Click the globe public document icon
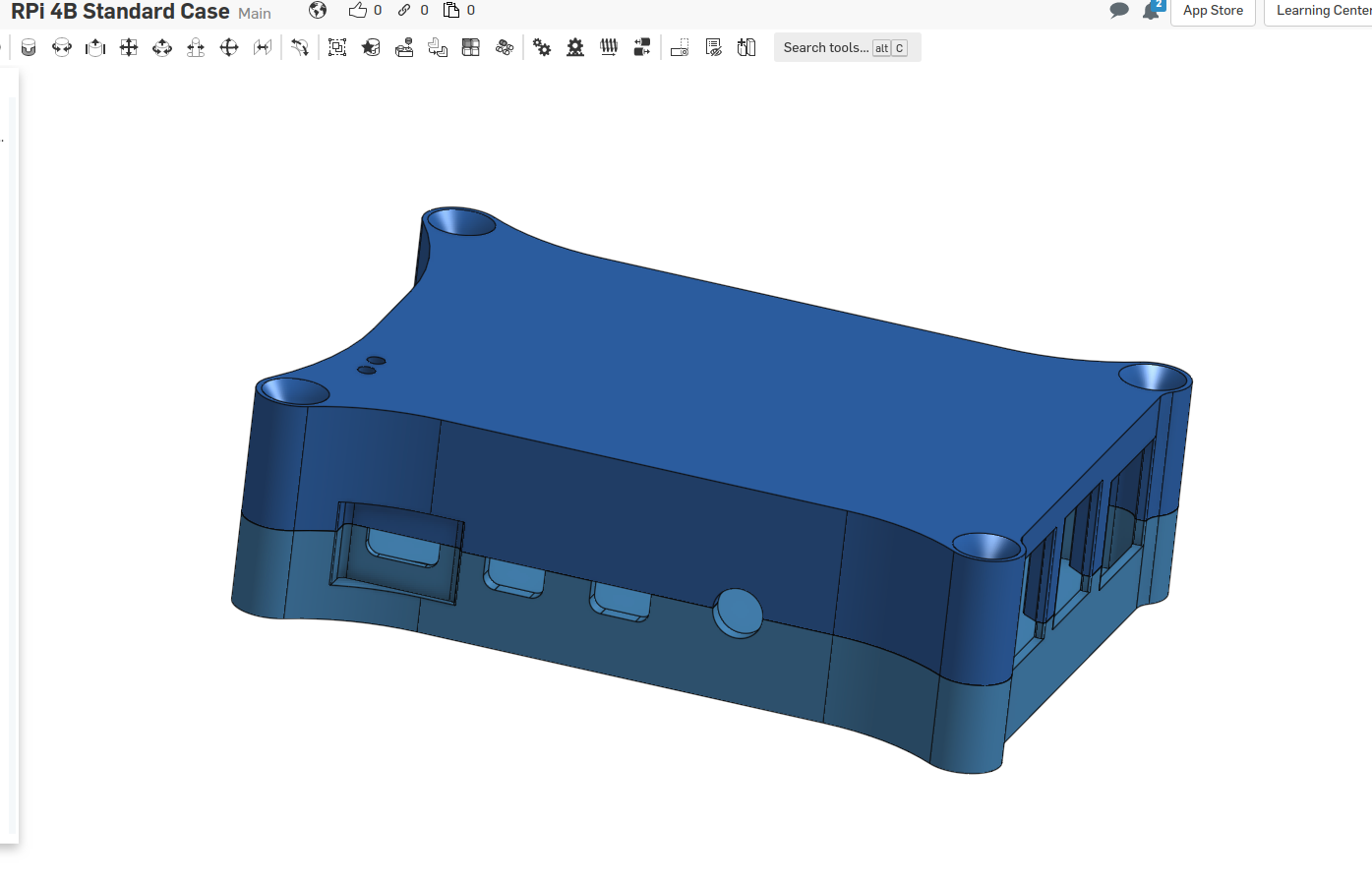This screenshot has width=1372, height=878. 318,10
